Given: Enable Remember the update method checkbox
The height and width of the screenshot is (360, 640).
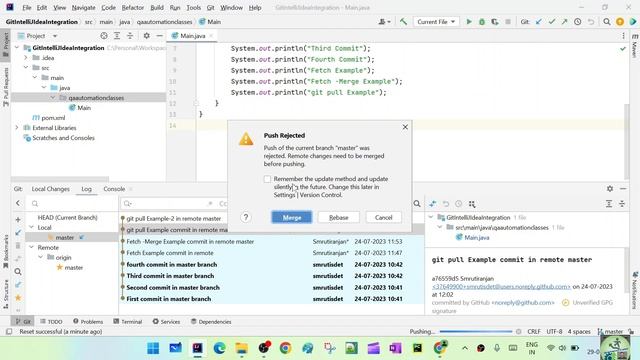Looking at the screenshot, I should click(267, 179).
